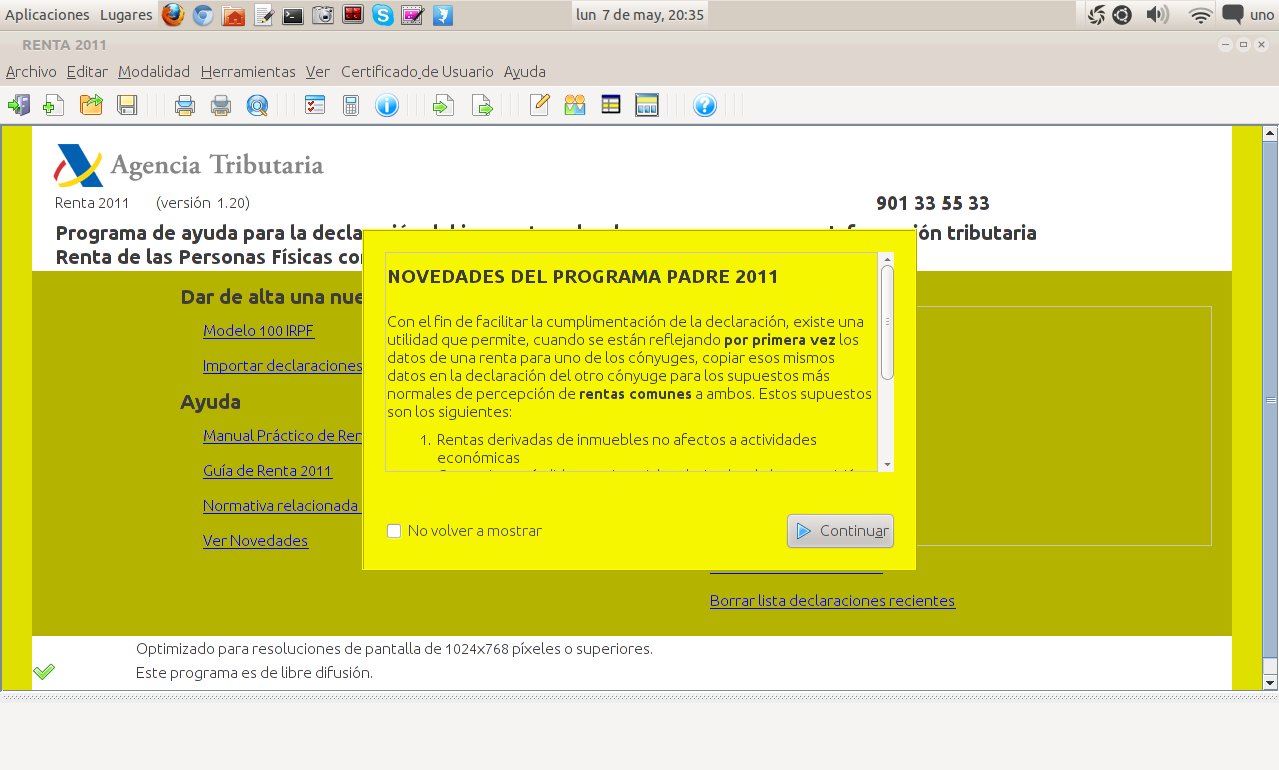Viewport: 1279px width, 770px height.
Task: Open the Ayuda menu
Action: (x=525, y=72)
